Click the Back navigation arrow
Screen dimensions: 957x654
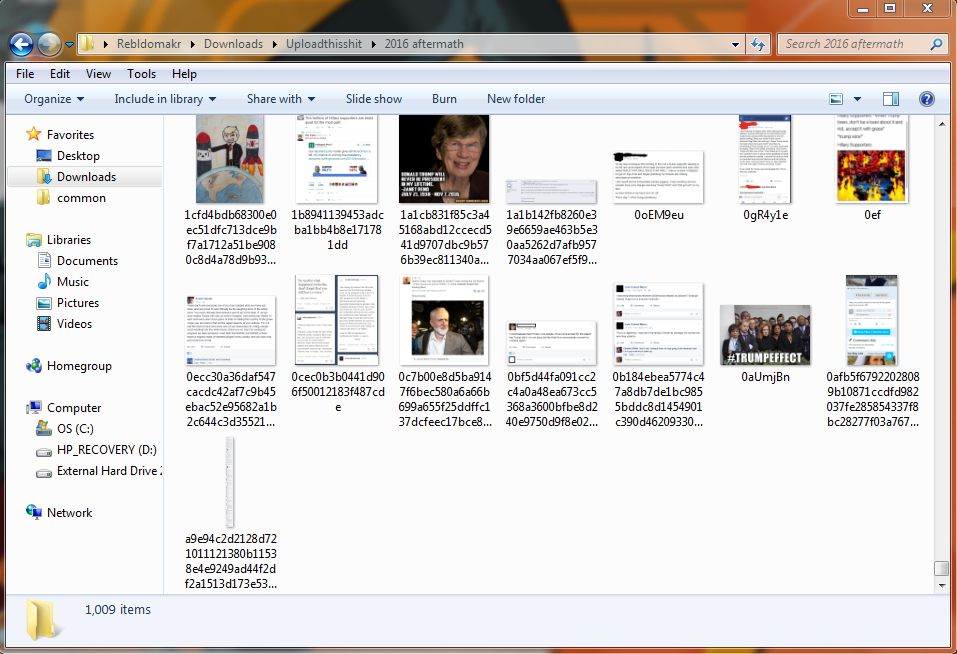click(21, 44)
